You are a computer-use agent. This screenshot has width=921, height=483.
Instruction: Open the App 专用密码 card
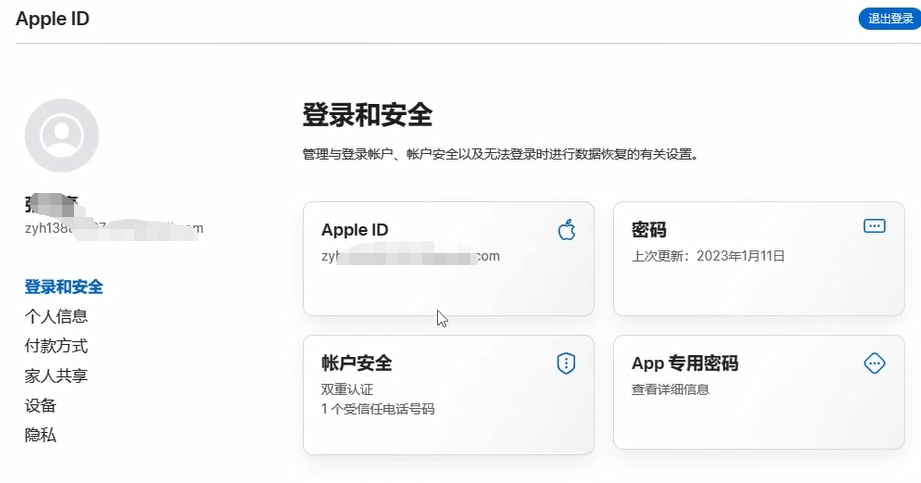click(759, 392)
